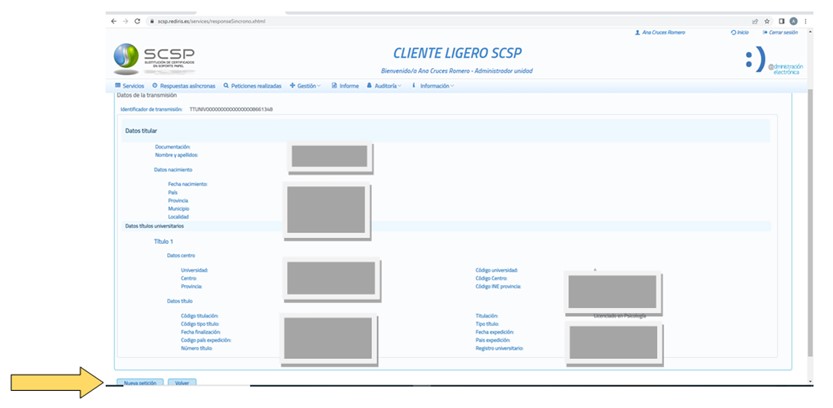Click the browser back arrow
The width and height of the screenshot is (833, 408).
pos(113,21)
